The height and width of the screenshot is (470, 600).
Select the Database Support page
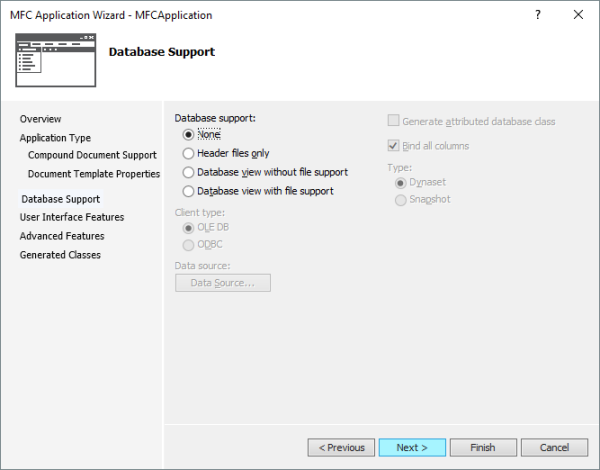(x=60, y=199)
